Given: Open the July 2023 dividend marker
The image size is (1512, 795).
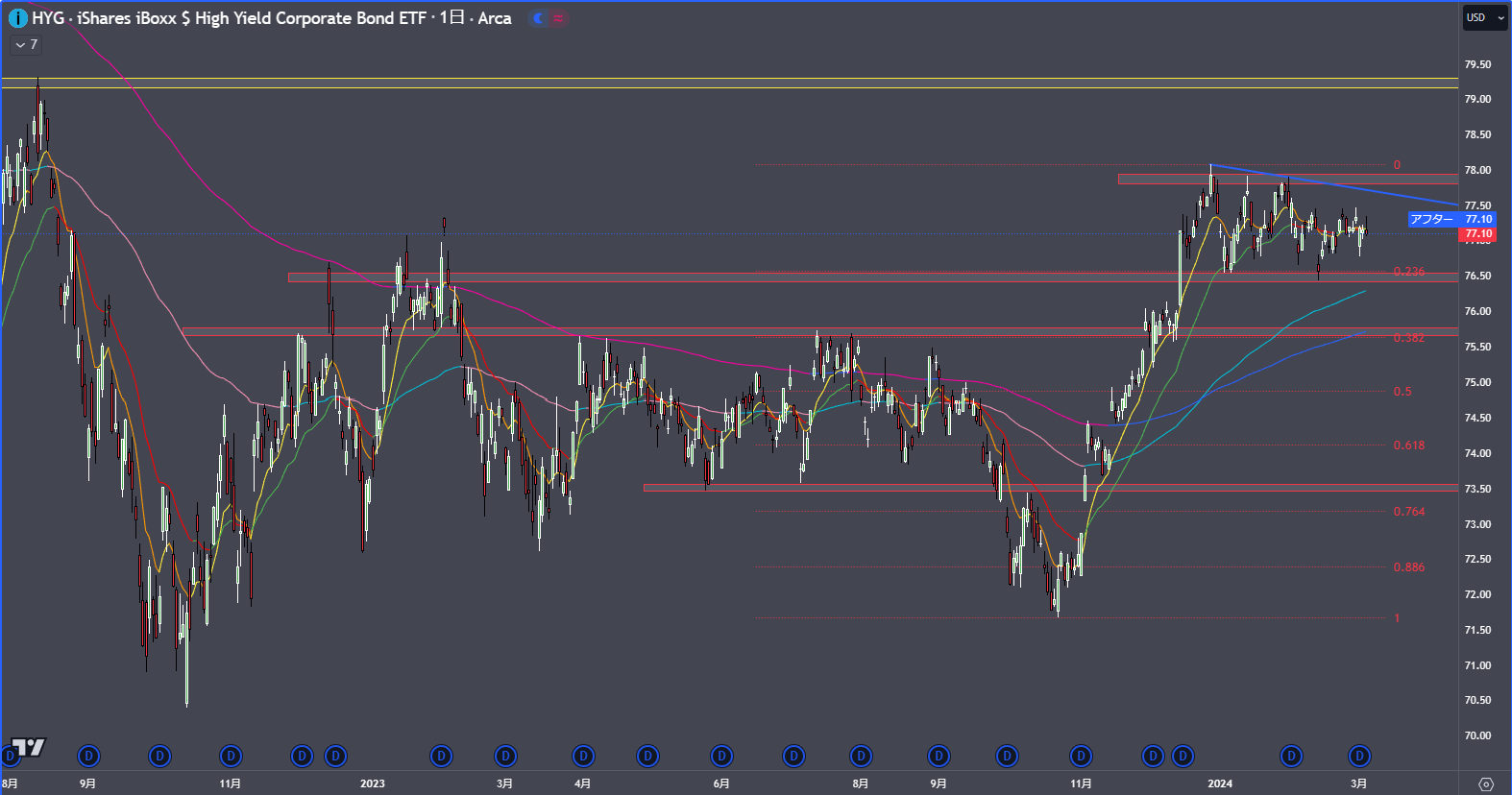Looking at the screenshot, I should (793, 757).
